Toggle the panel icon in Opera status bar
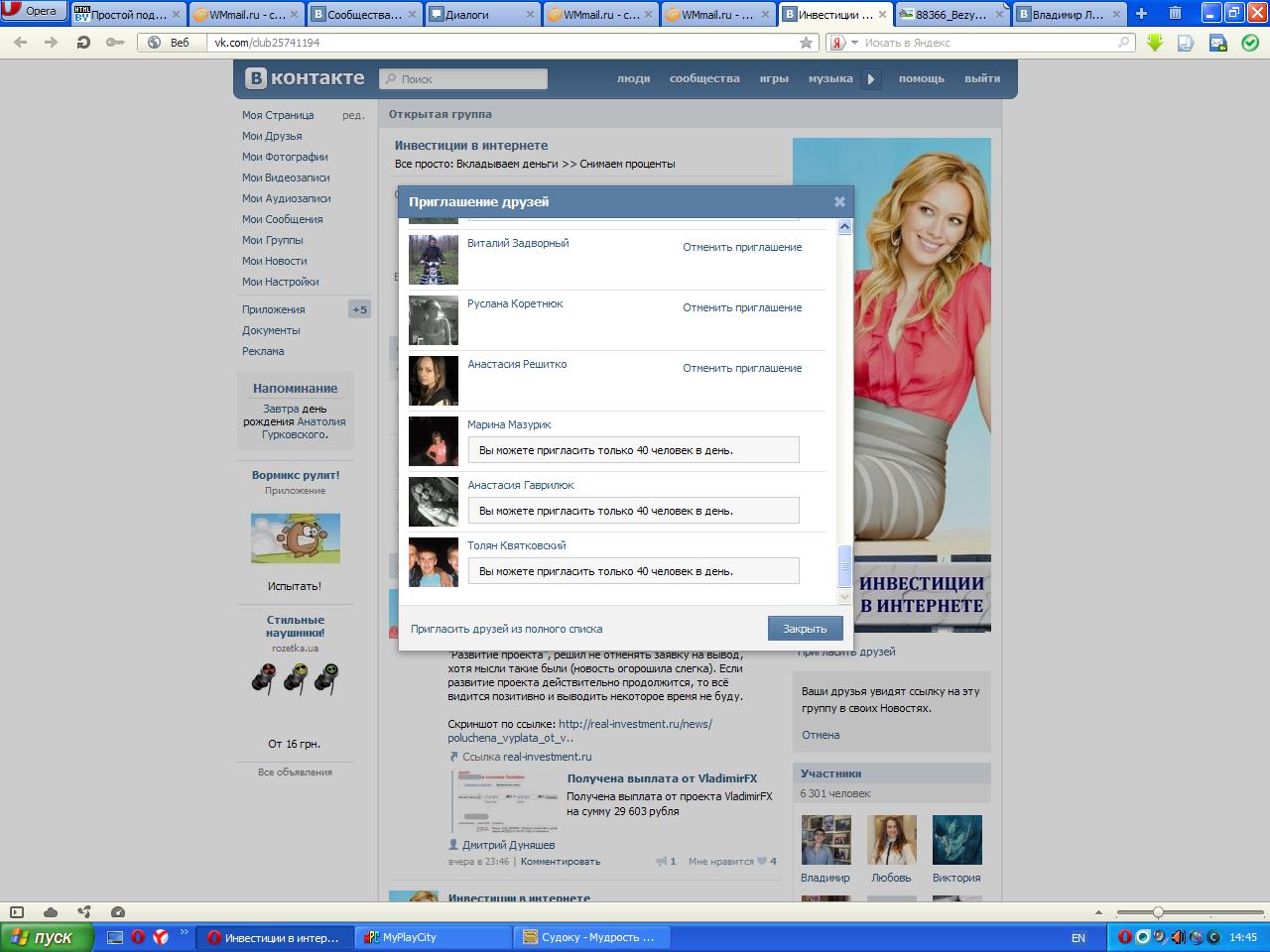This screenshot has height=952, width=1270. (17, 911)
